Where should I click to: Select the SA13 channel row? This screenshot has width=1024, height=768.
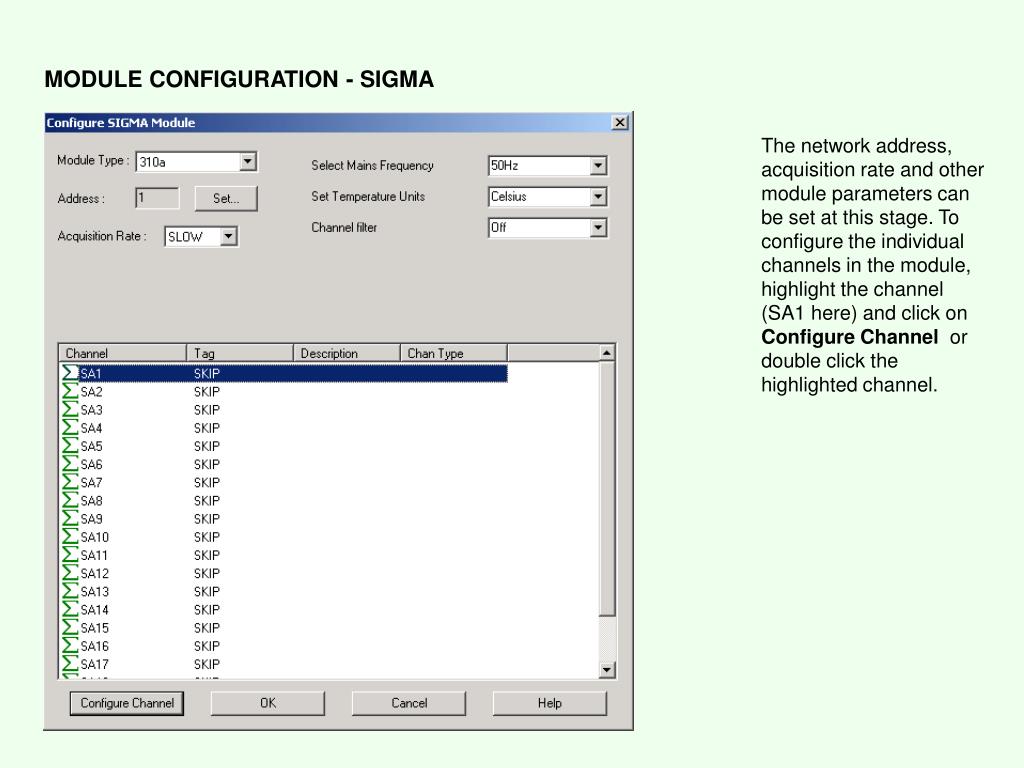(x=284, y=591)
